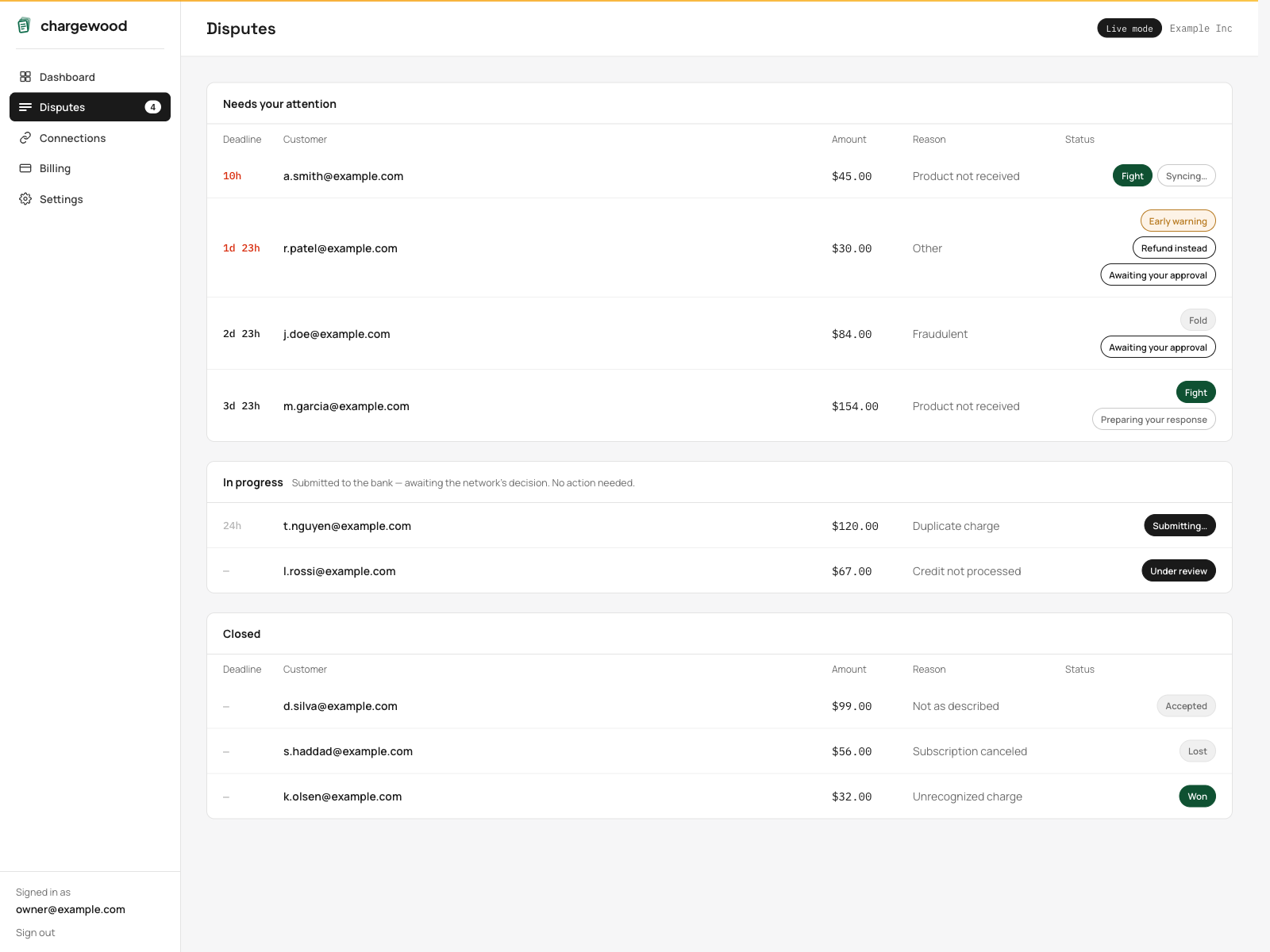This screenshot has height=952, width=1270.
Task: Click the 10h deadline value
Action: (232, 176)
